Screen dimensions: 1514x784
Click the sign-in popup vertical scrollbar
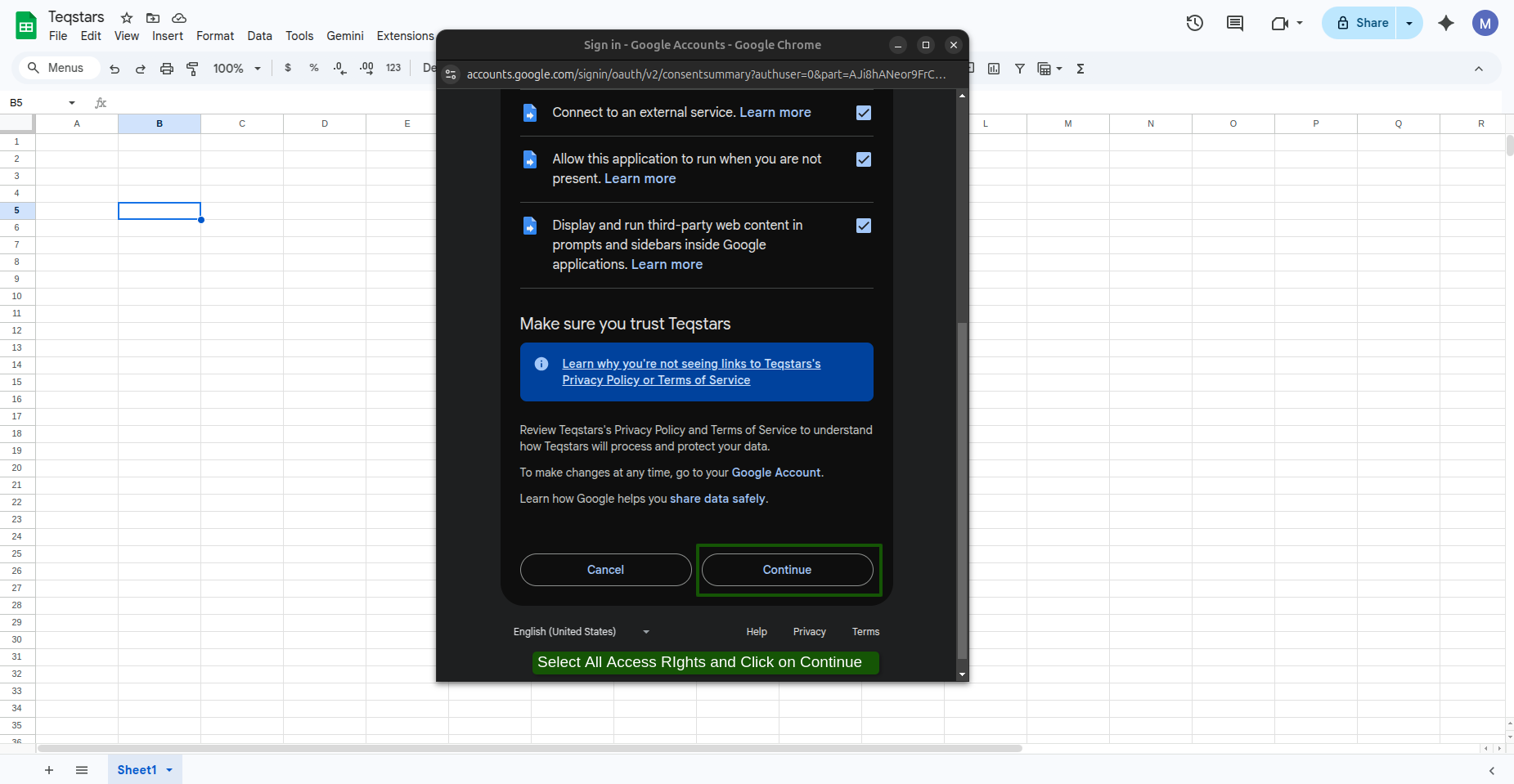tap(963, 491)
